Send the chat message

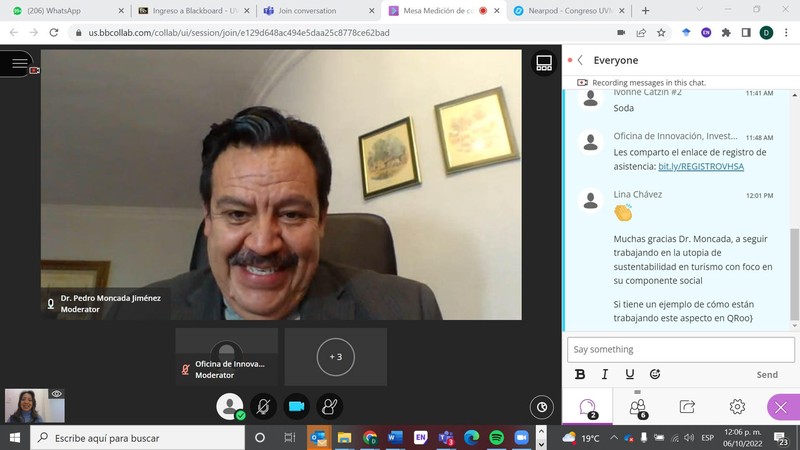pyautogui.click(x=767, y=374)
